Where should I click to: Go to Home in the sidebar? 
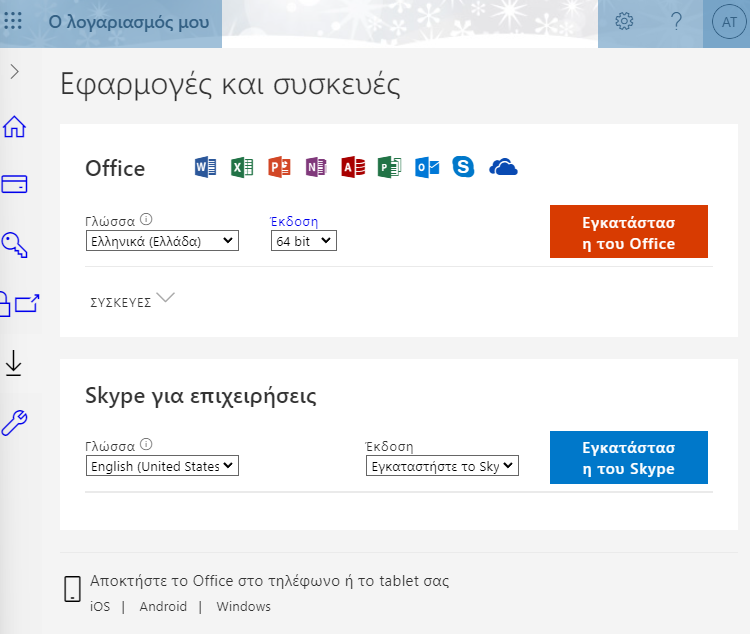15,127
